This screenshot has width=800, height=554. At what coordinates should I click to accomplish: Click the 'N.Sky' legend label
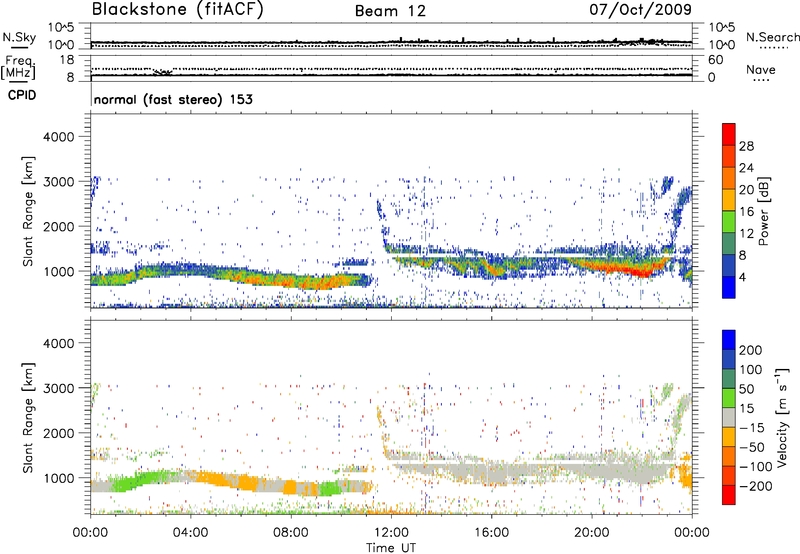pyautogui.click(x=19, y=37)
